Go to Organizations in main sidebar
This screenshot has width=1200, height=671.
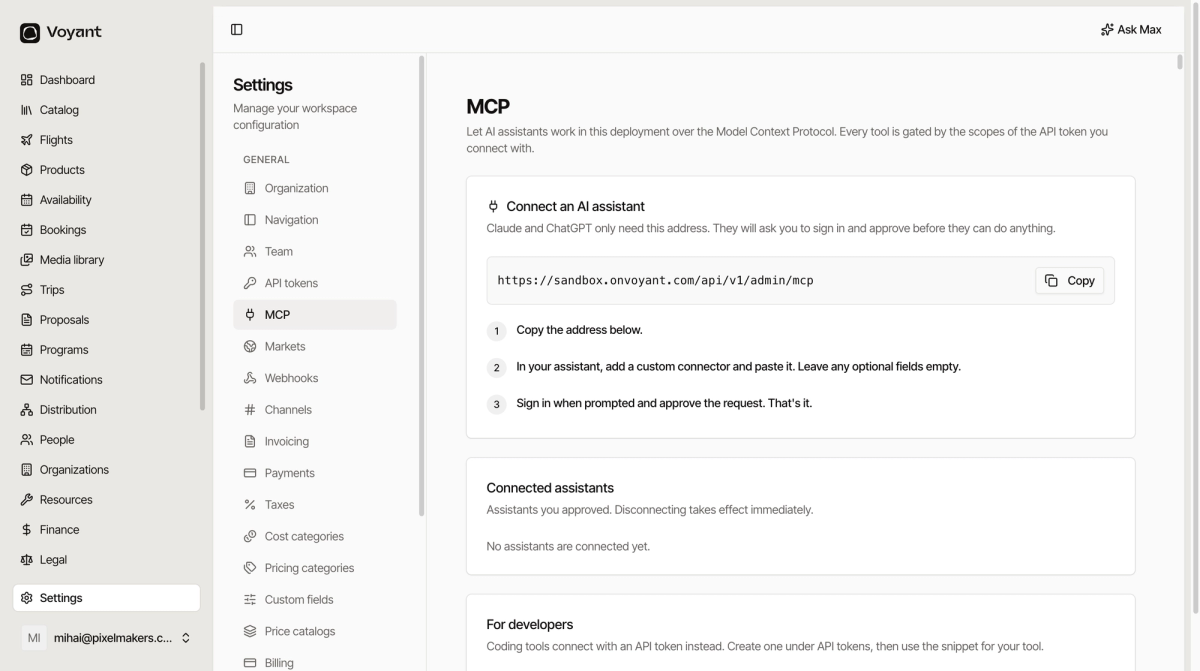coord(106,470)
